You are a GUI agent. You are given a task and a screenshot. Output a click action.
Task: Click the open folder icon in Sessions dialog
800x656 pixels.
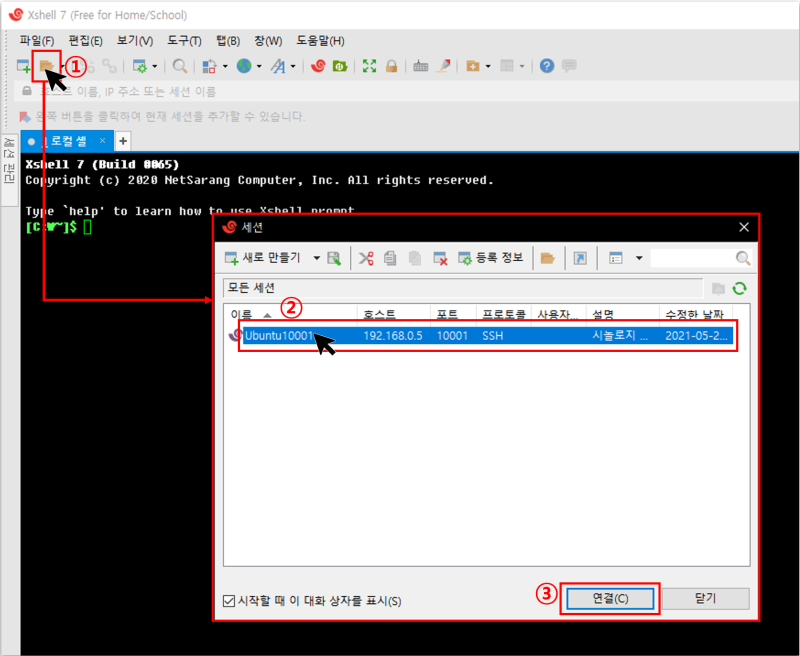(x=547, y=258)
